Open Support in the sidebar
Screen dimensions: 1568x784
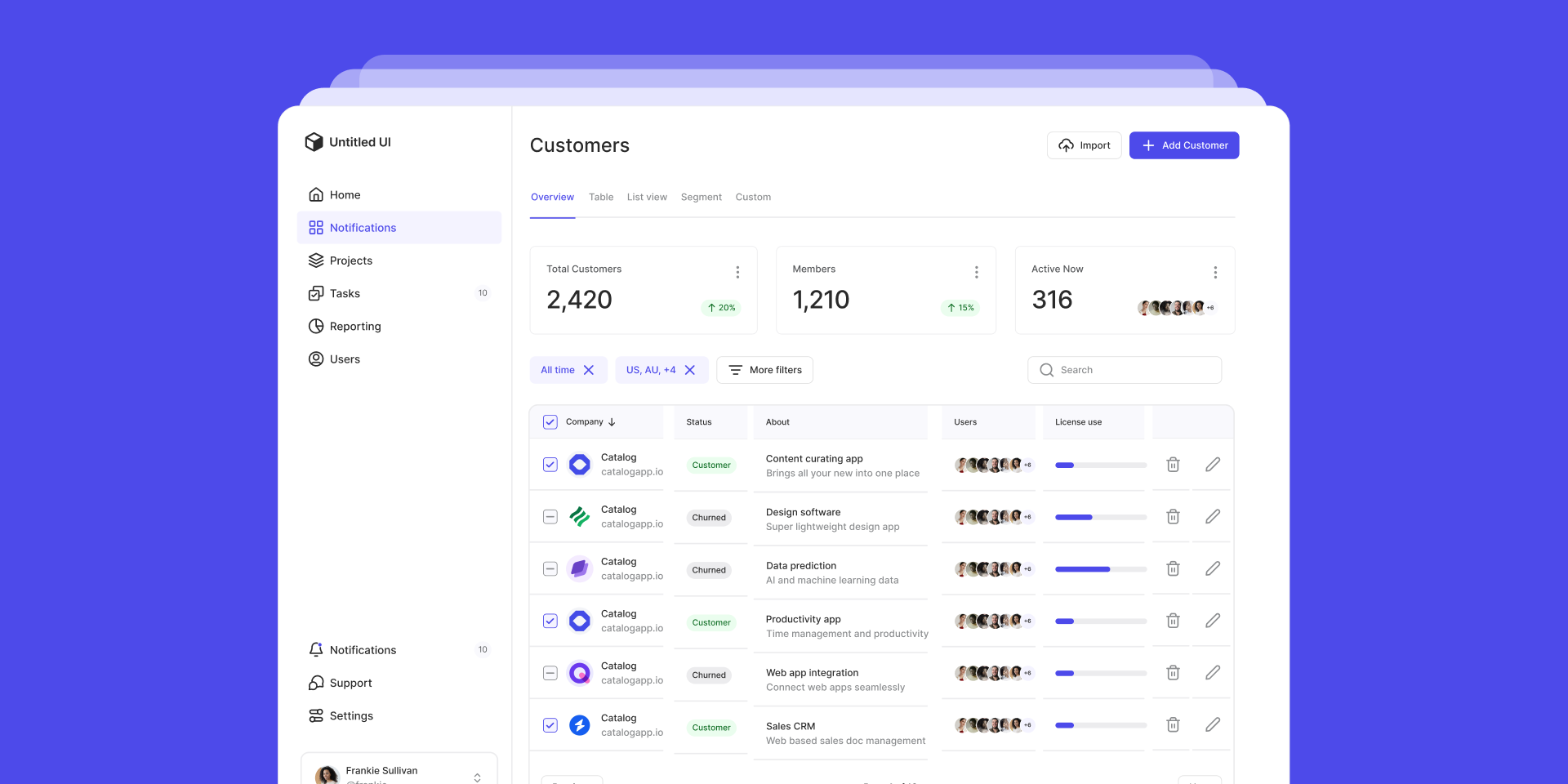click(x=350, y=683)
